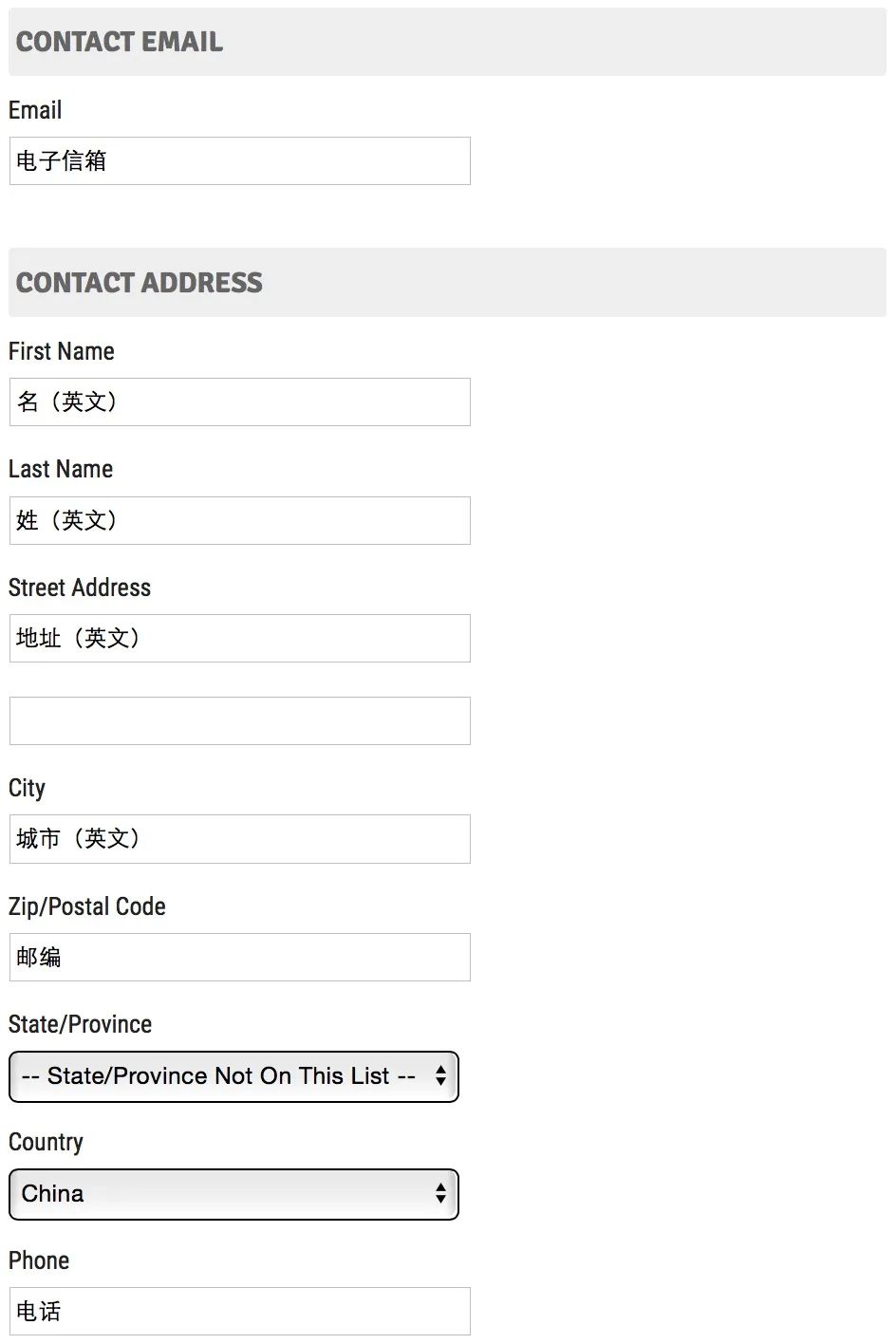Screen dimensions: 896x1344
Task: Click the First Name label text
Action: tap(62, 351)
